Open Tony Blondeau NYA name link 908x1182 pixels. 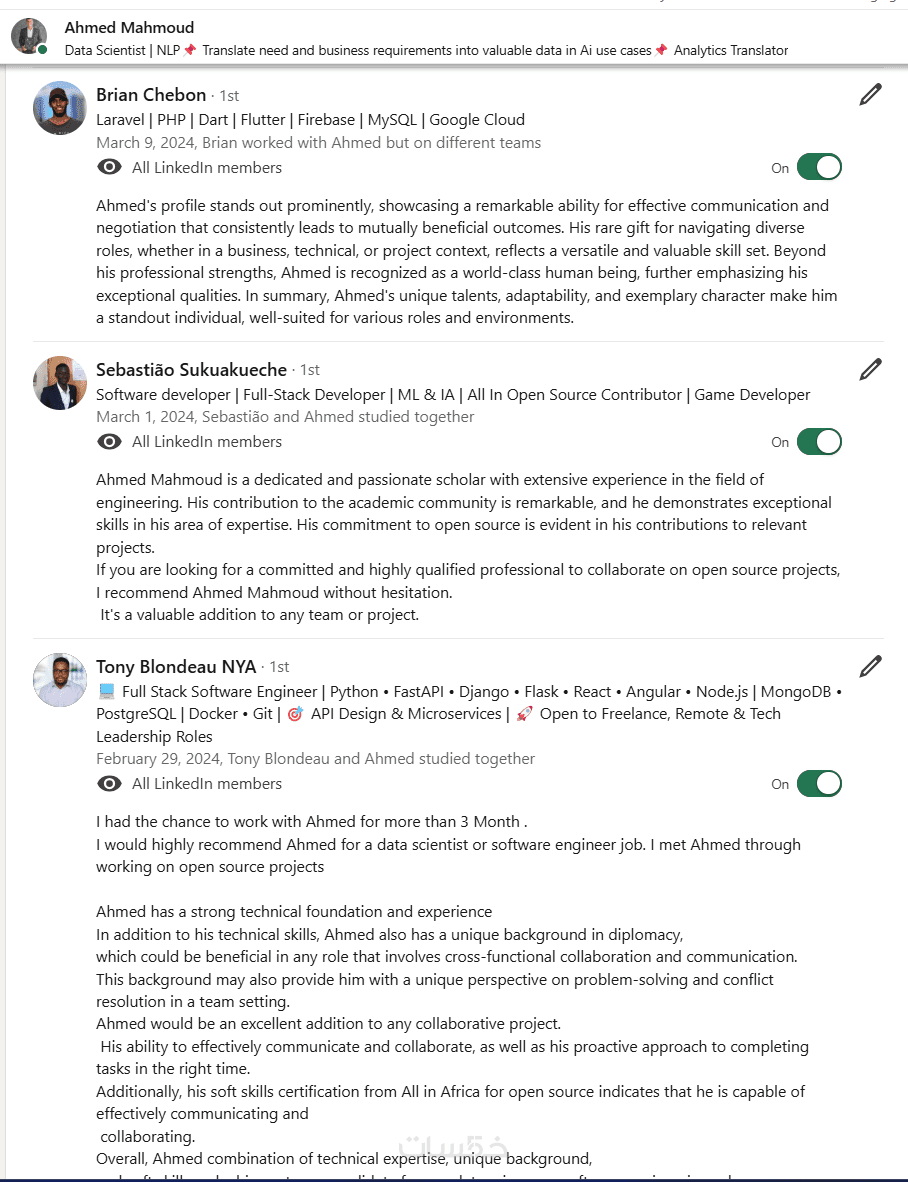176,666
